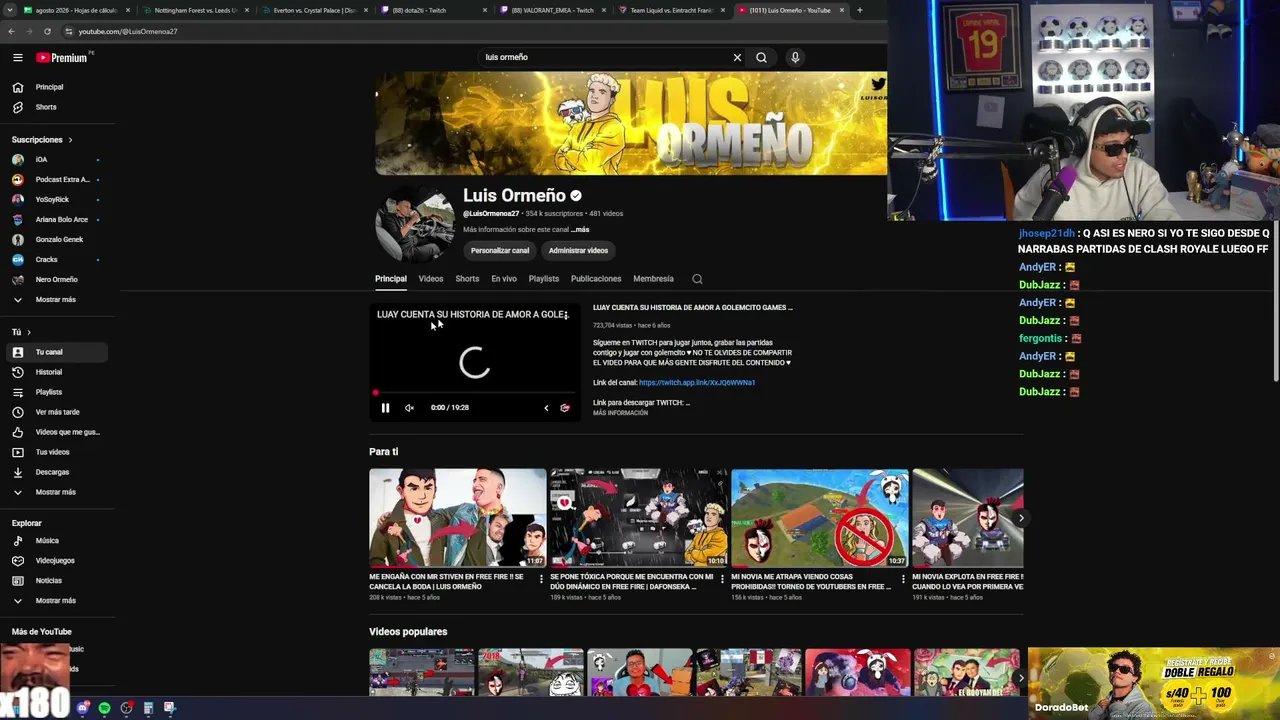
Task: Unmute the featured video player
Action: tap(409, 408)
